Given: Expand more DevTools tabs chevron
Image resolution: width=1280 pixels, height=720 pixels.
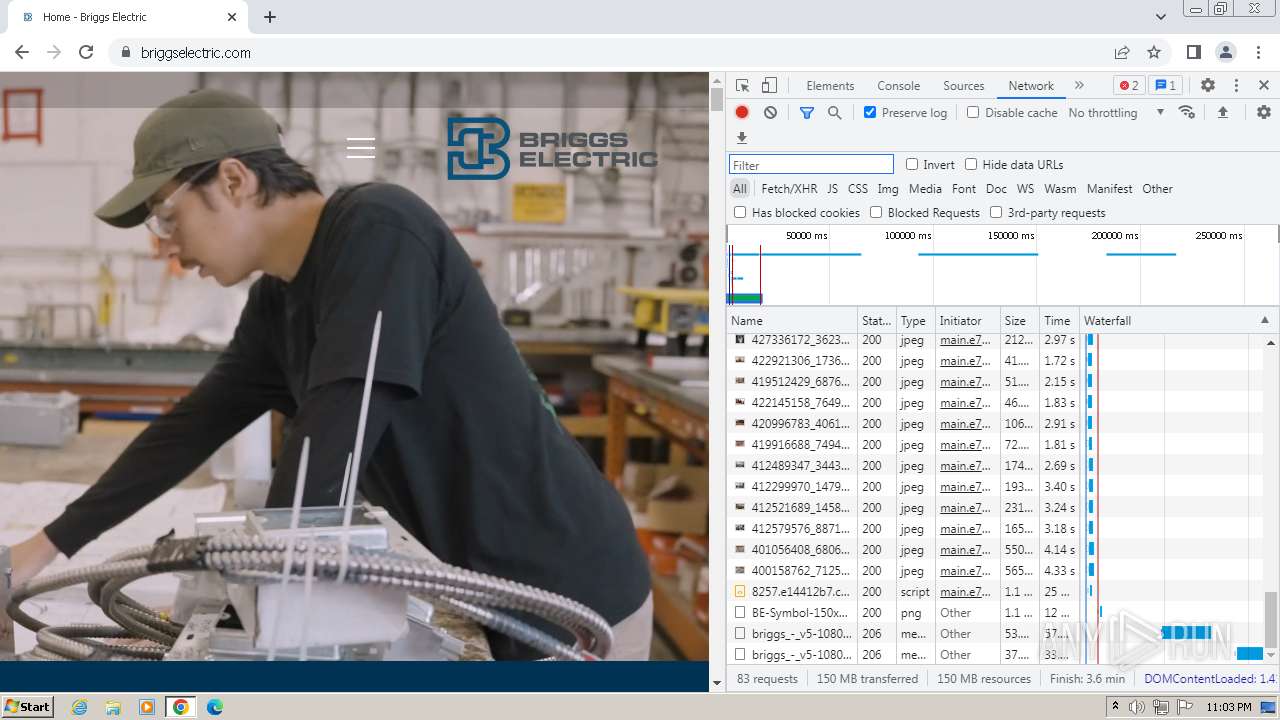Looking at the screenshot, I should [x=1079, y=86].
